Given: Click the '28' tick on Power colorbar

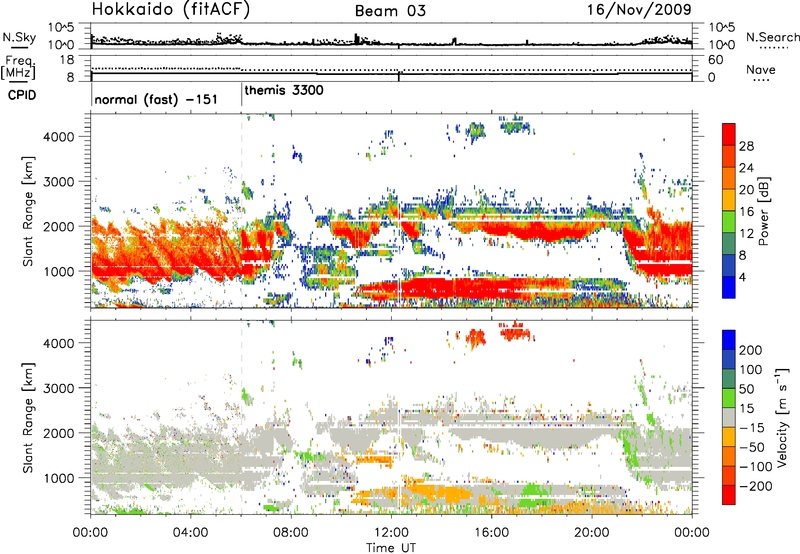Looking at the screenshot, I should coord(746,146).
